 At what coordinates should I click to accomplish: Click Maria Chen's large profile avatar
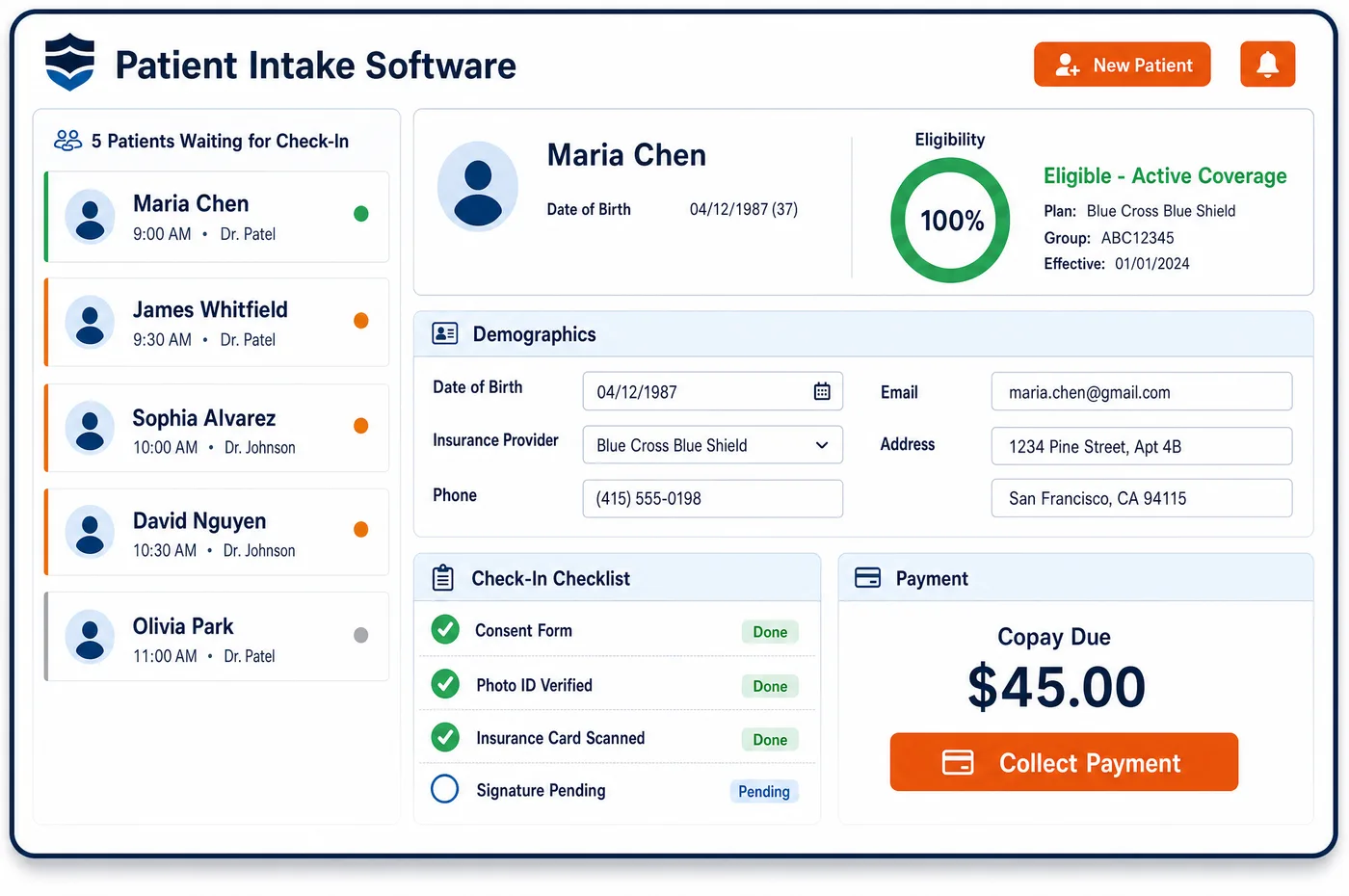point(478,186)
